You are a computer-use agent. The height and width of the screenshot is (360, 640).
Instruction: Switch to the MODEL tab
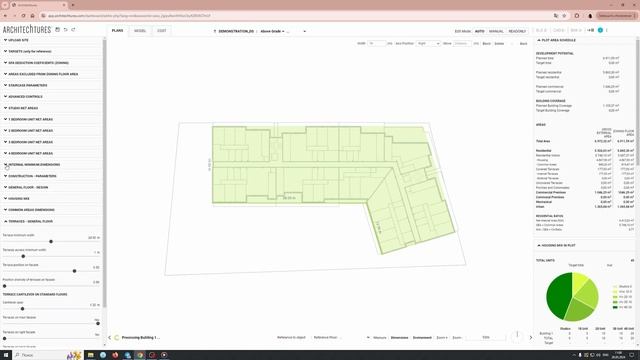[x=140, y=31]
